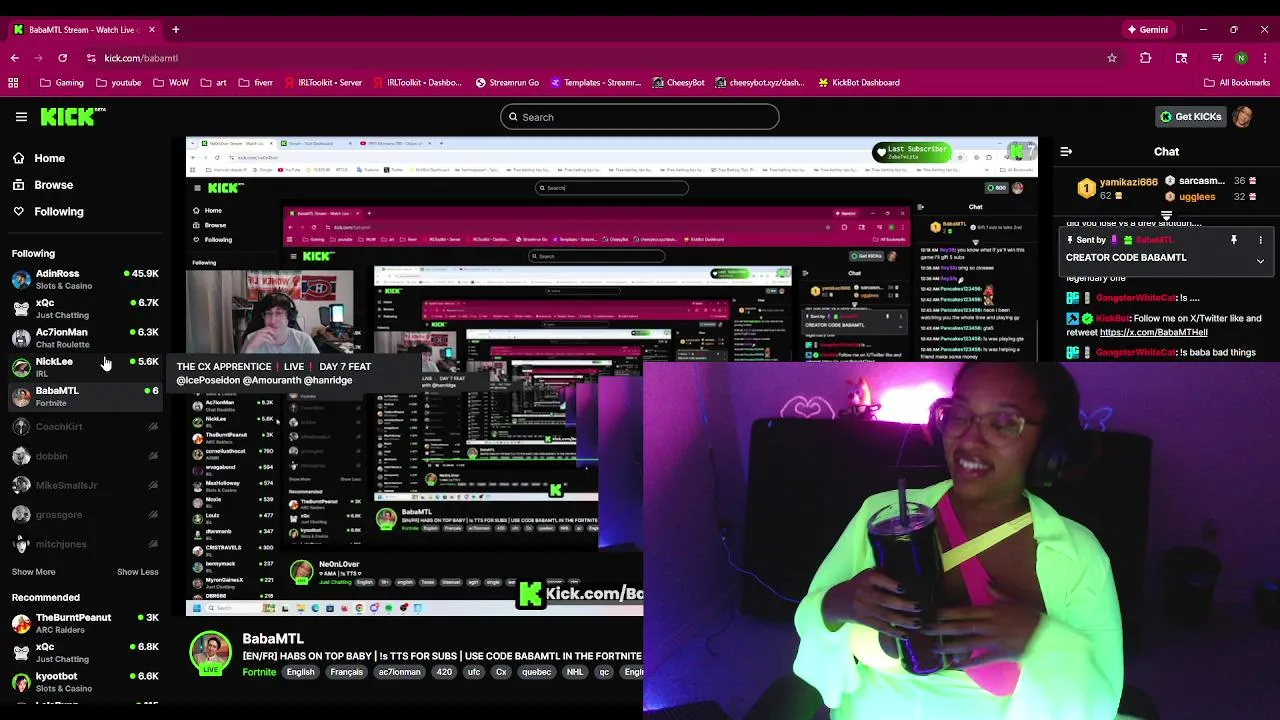Toggle notifications bell for grossgore
Image resolution: width=1280 pixels, height=720 pixels.
click(x=153, y=515)
